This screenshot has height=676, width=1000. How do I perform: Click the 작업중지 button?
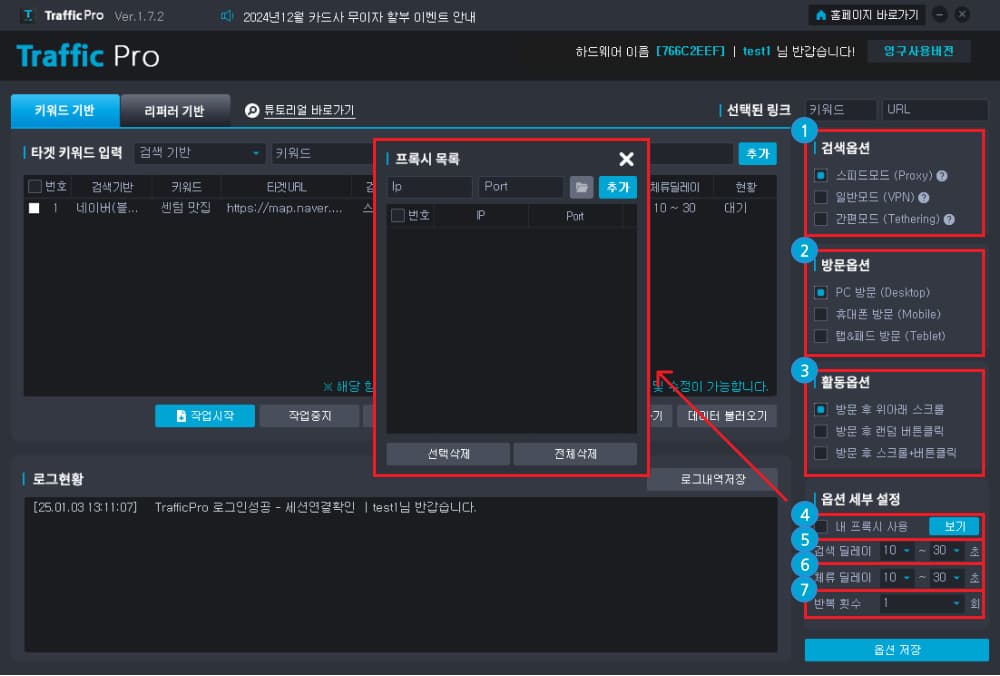click(x=309, y=416)
